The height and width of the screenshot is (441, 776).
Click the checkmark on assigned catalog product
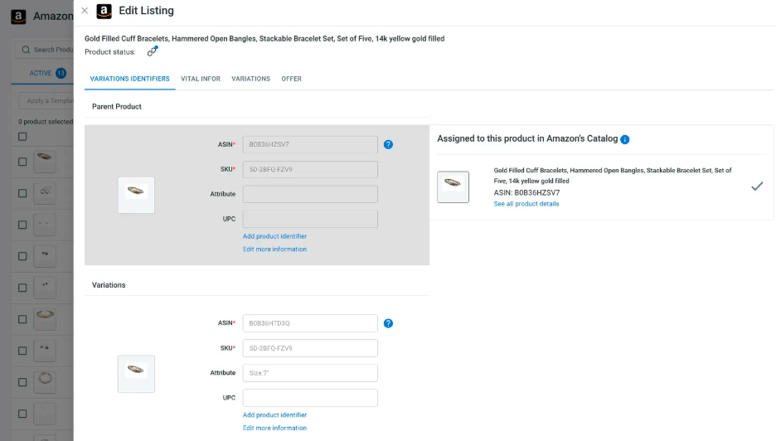point(757,187)
